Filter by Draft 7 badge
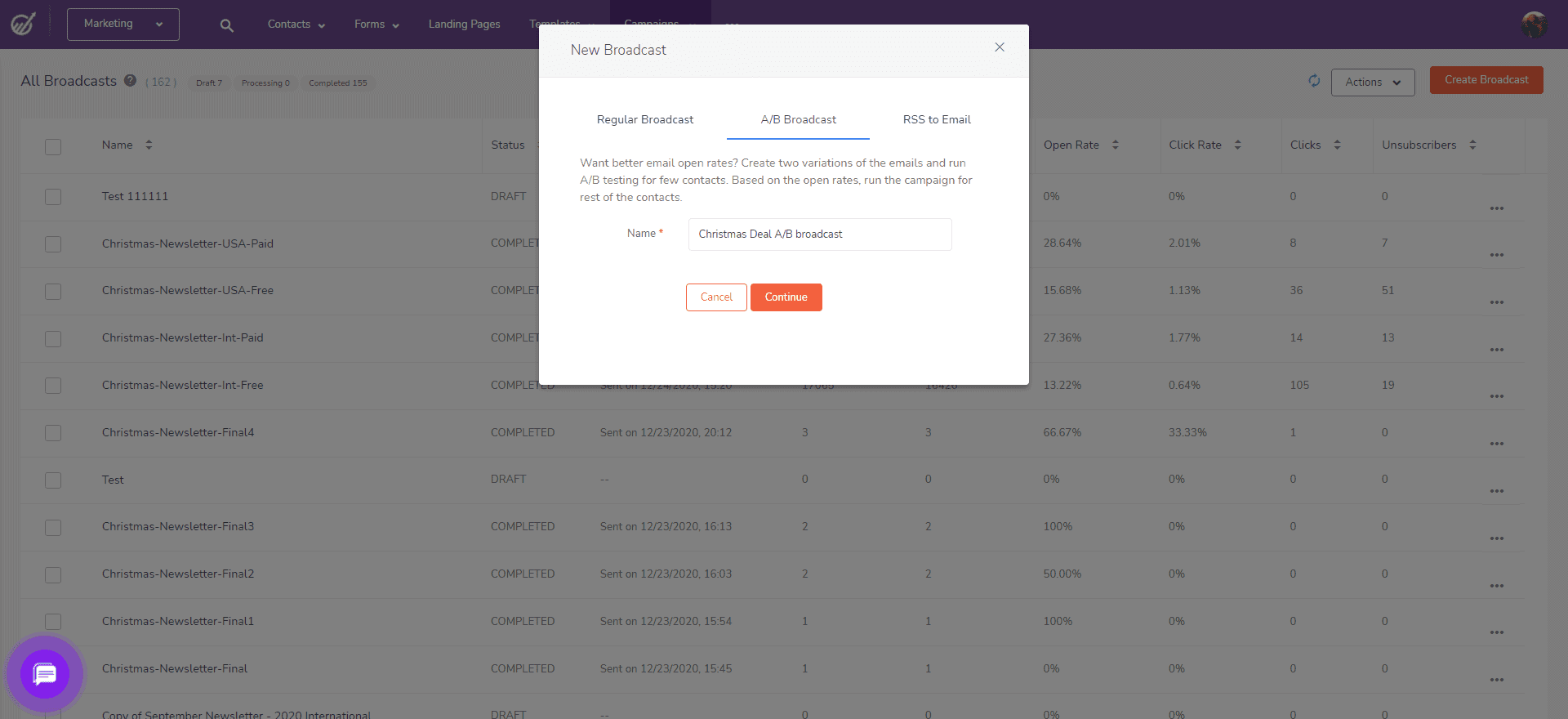Image resolution: width=1568 pixels, height=719 pixels. click(x=209, y=83)
